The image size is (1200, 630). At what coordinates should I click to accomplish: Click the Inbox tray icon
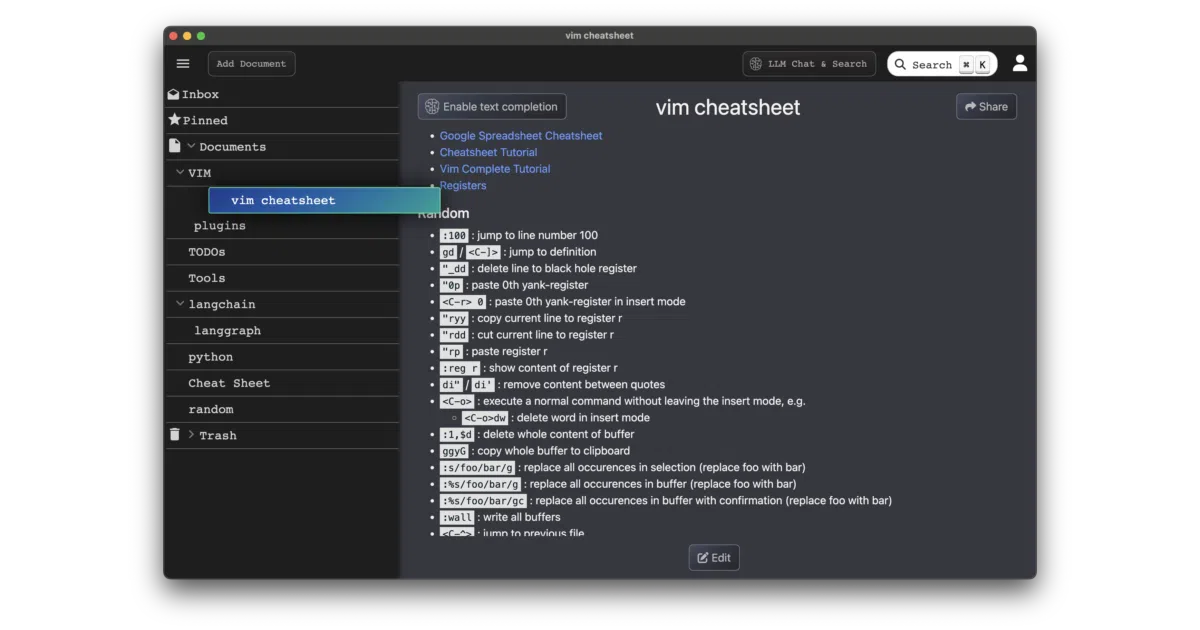click(x=174, y=94)
